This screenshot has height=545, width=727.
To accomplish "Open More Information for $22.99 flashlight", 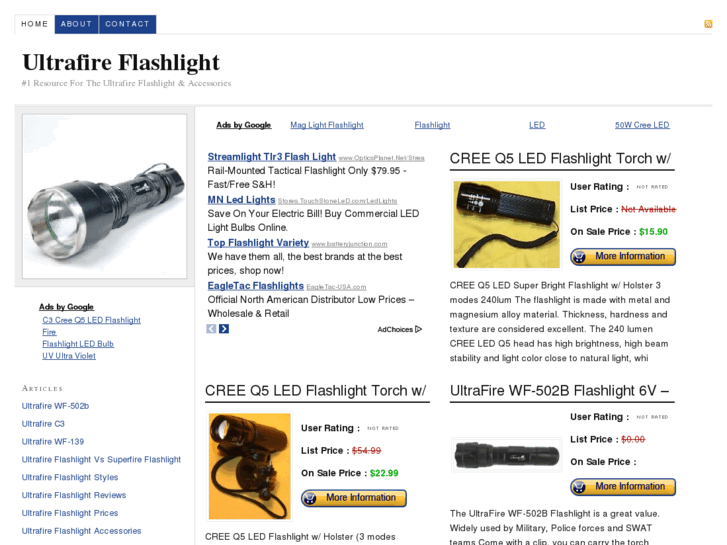I will pyautogui.click(x=354, y=498).
